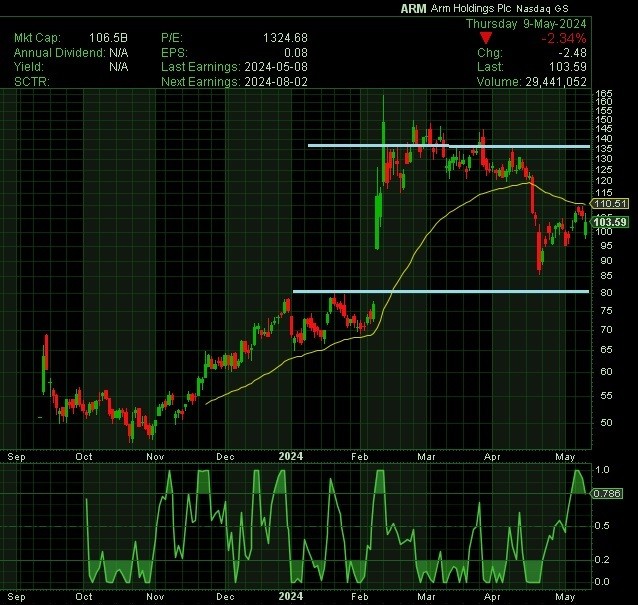
Task: Click the P/E value 1324.68
Action: 285,38
